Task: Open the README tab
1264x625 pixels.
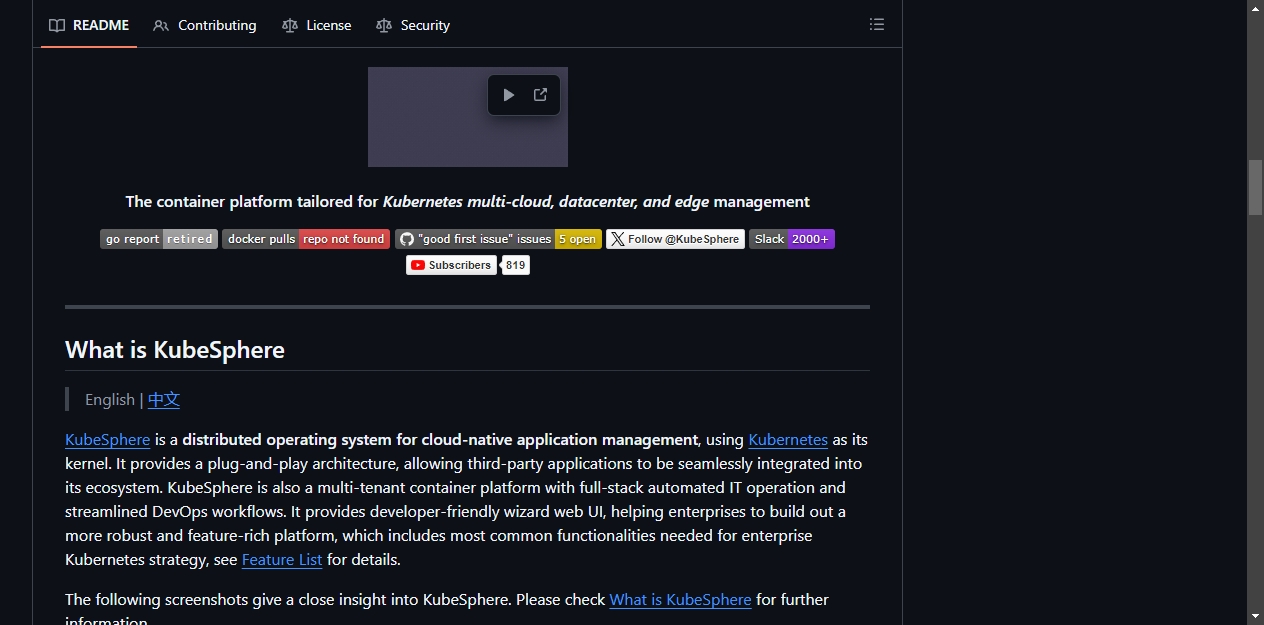Action: [x=89, y=25]
